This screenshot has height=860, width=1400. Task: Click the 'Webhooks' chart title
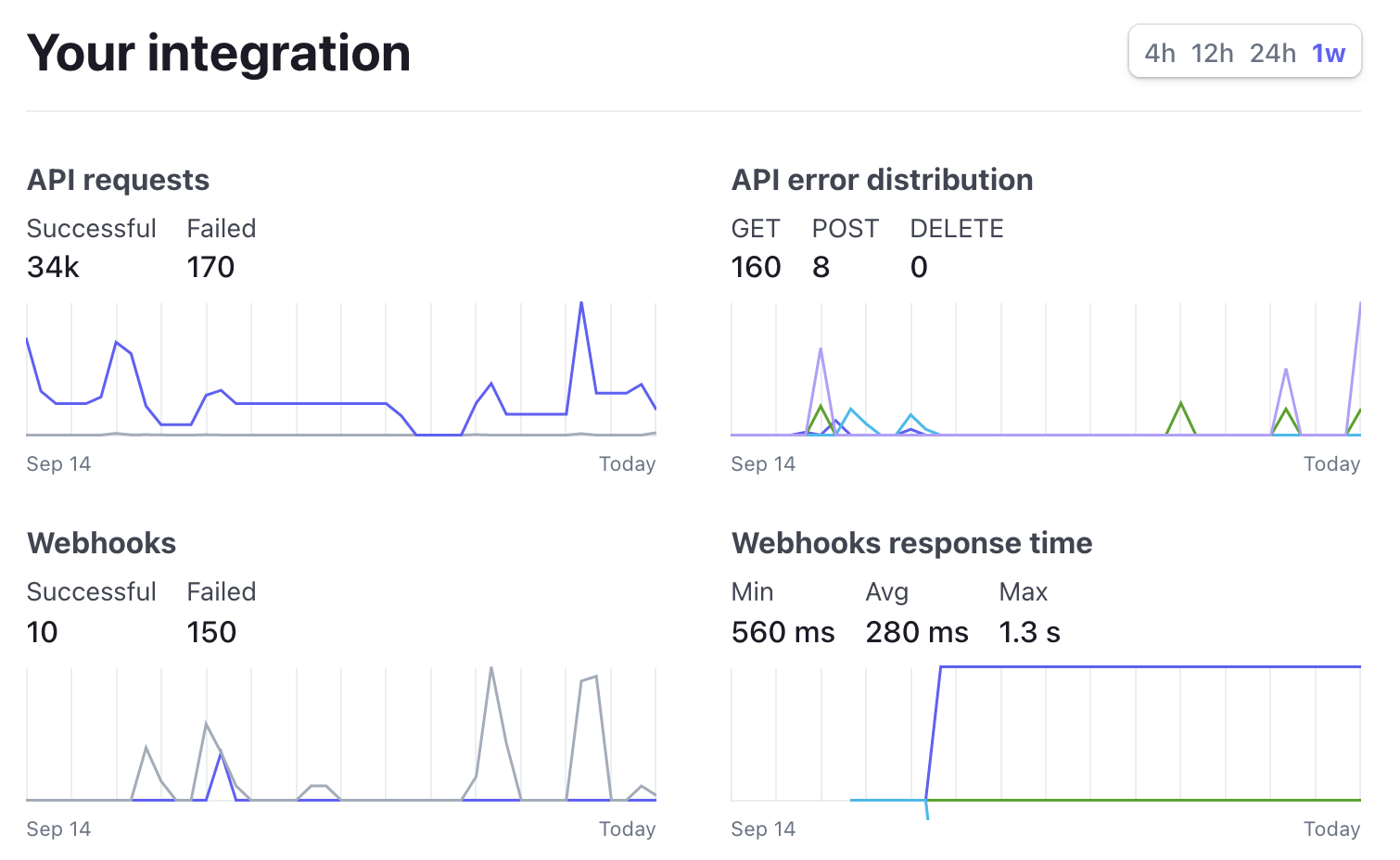101,543
